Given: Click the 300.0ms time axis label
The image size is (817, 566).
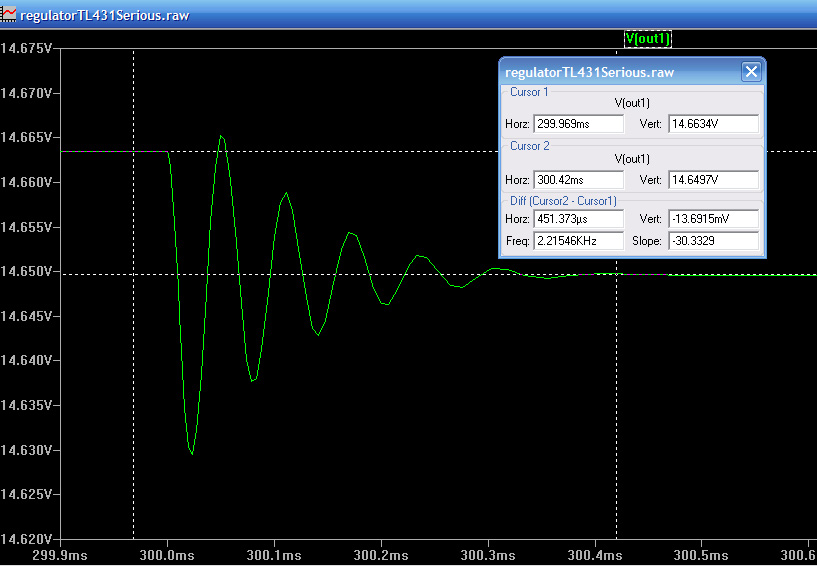Looking at the screenshot, I should click(x=167, y=555).
